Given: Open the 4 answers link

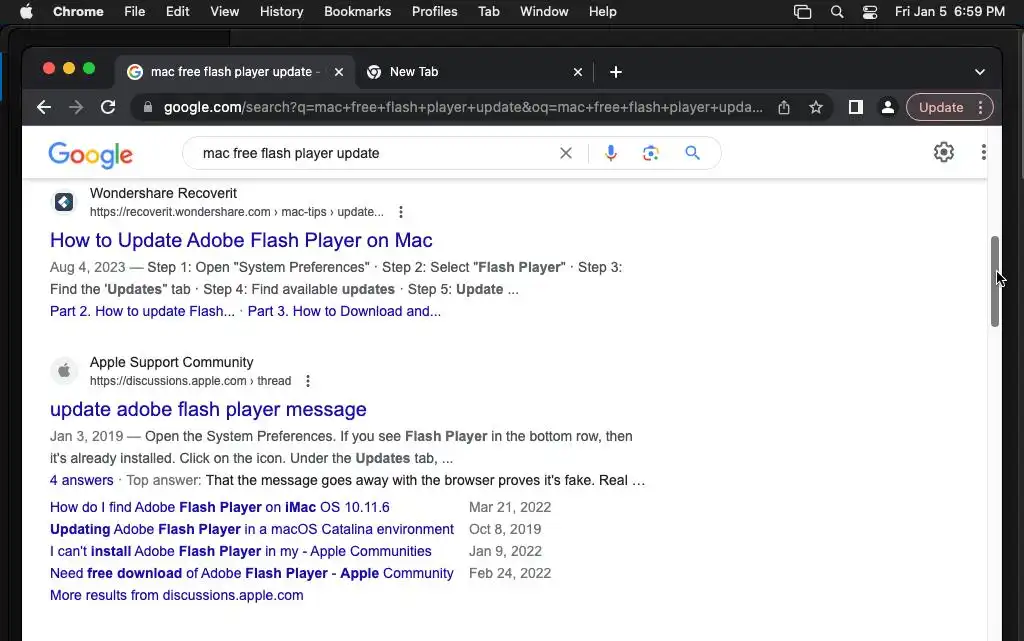Looking at the screenshot, I should point(82,480).
